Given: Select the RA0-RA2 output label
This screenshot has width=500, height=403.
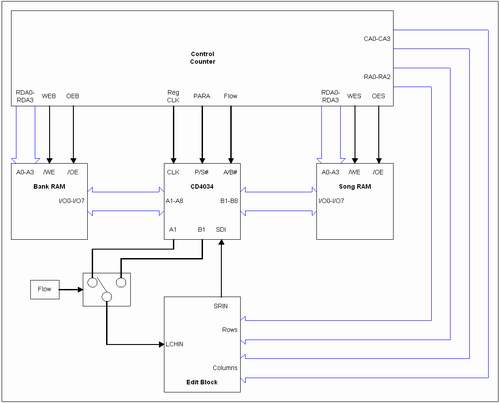Looking at the screenshot, I should (377, 77).
